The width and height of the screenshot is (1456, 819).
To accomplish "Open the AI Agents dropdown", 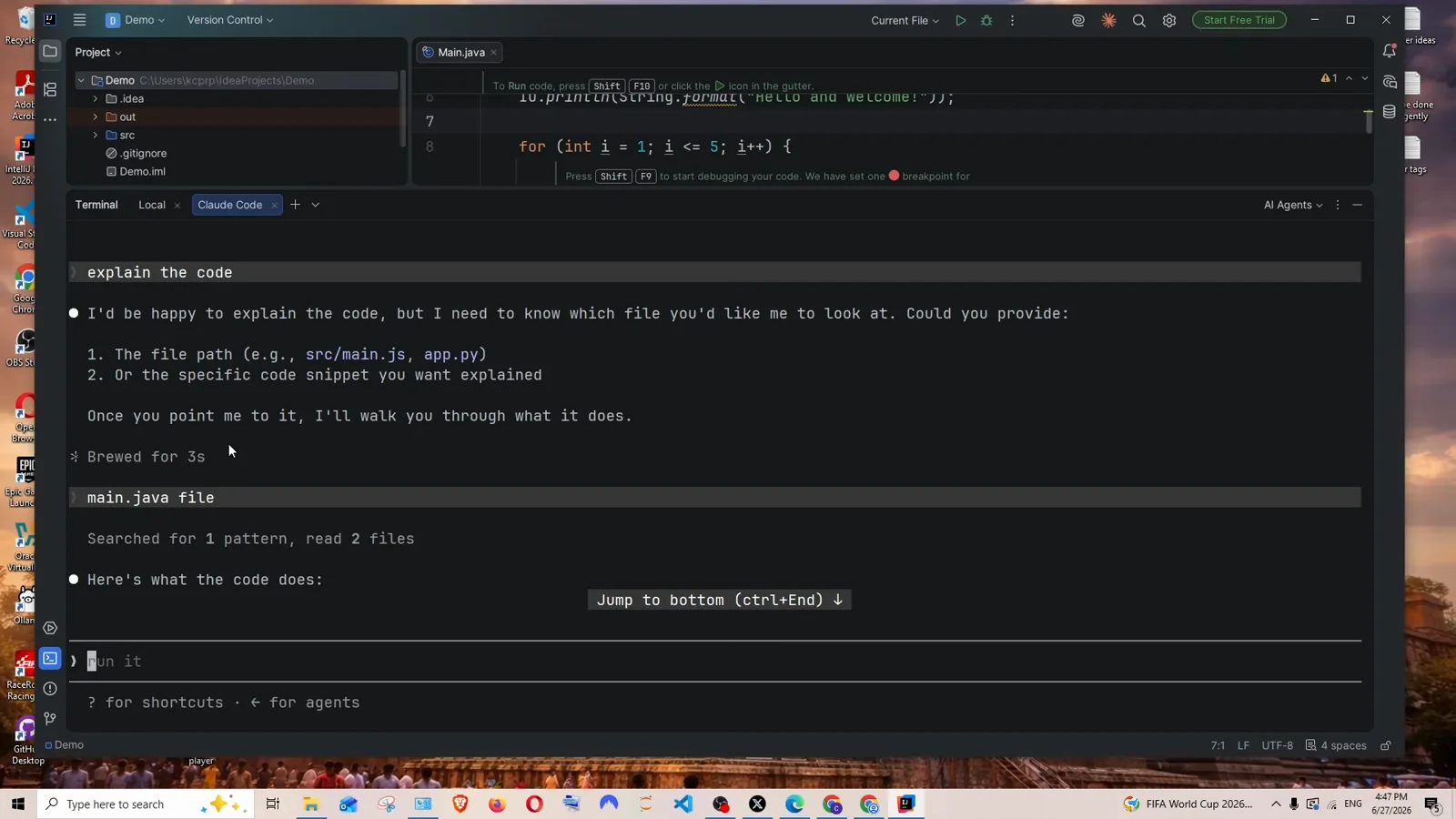I will click(x=1292, y=205).
